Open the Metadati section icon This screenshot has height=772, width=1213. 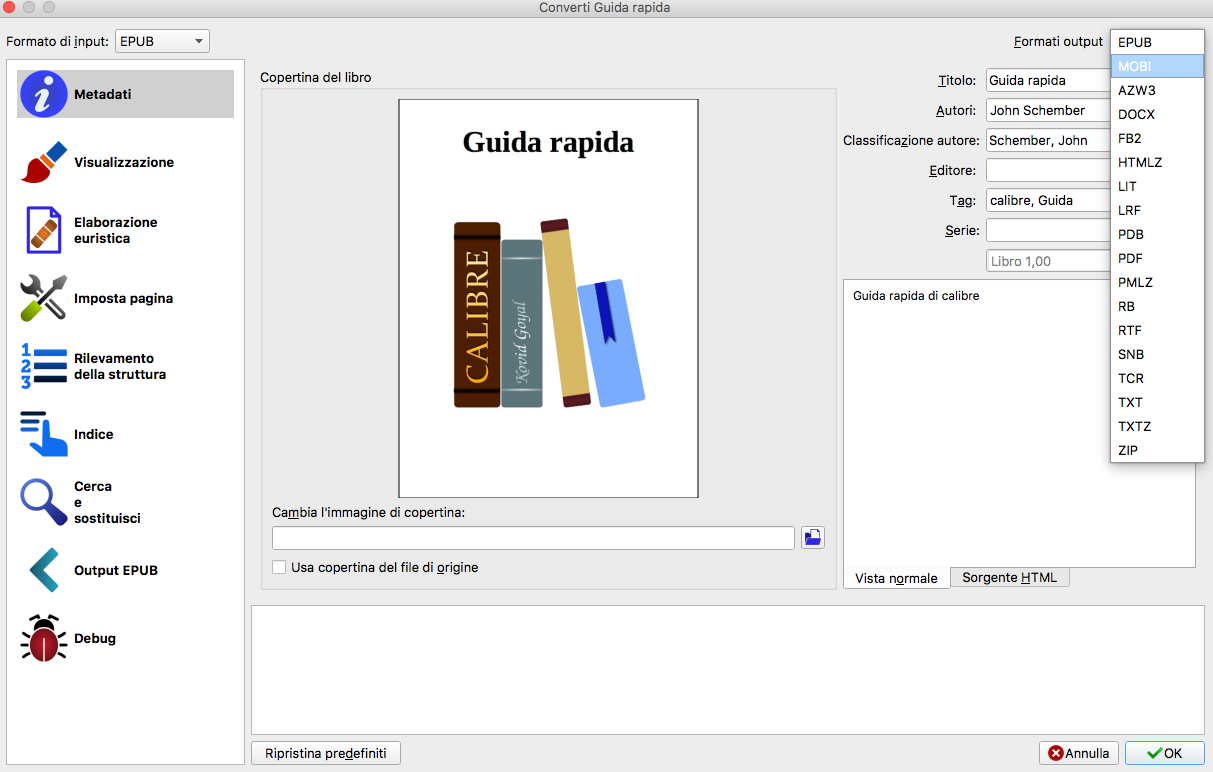click(x=44, y=95)
